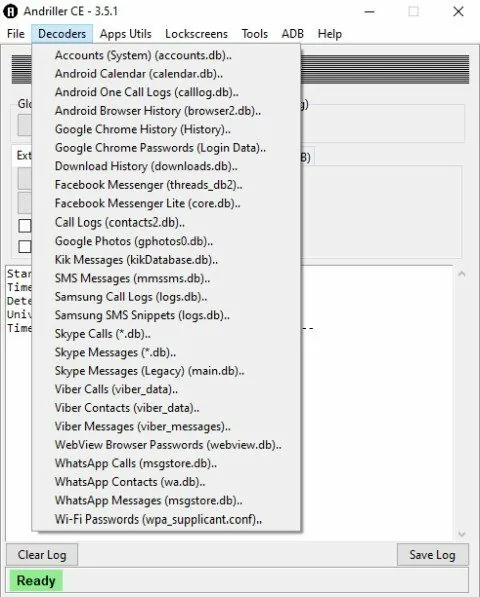Click the Andriller app logo icon

tap(10, 11)
